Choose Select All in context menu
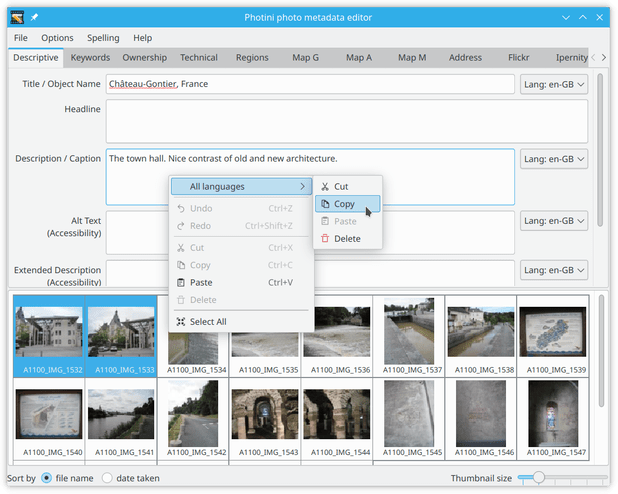This screenshot has width=618, height=494. tap(241, 321)
